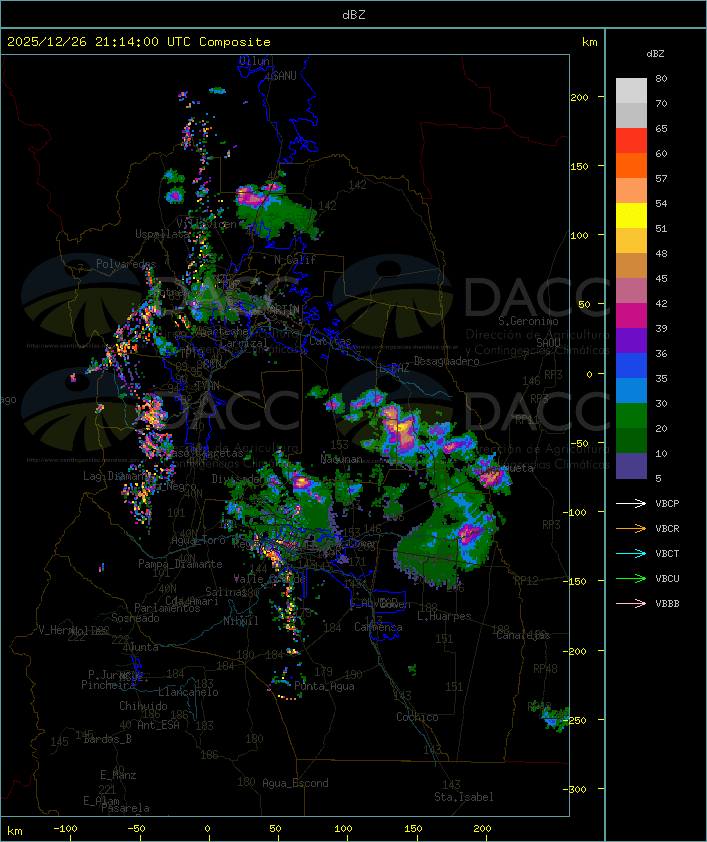
Task: Pick the royal blue 35-36 dBZ swatch
Action: point(631,365)
